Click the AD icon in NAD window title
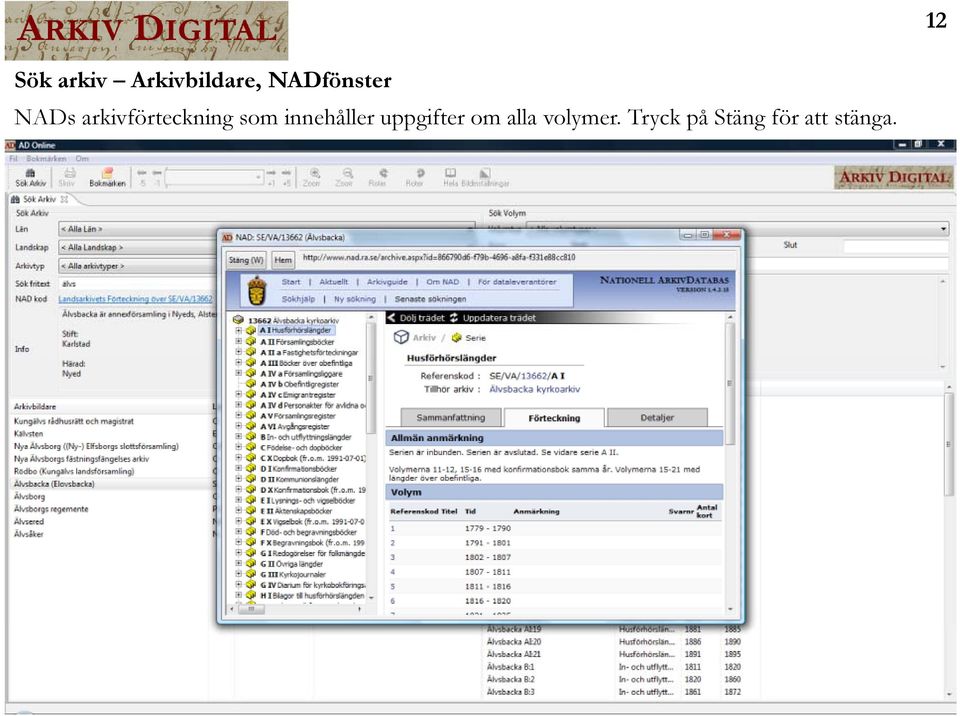 click(227, 237)
